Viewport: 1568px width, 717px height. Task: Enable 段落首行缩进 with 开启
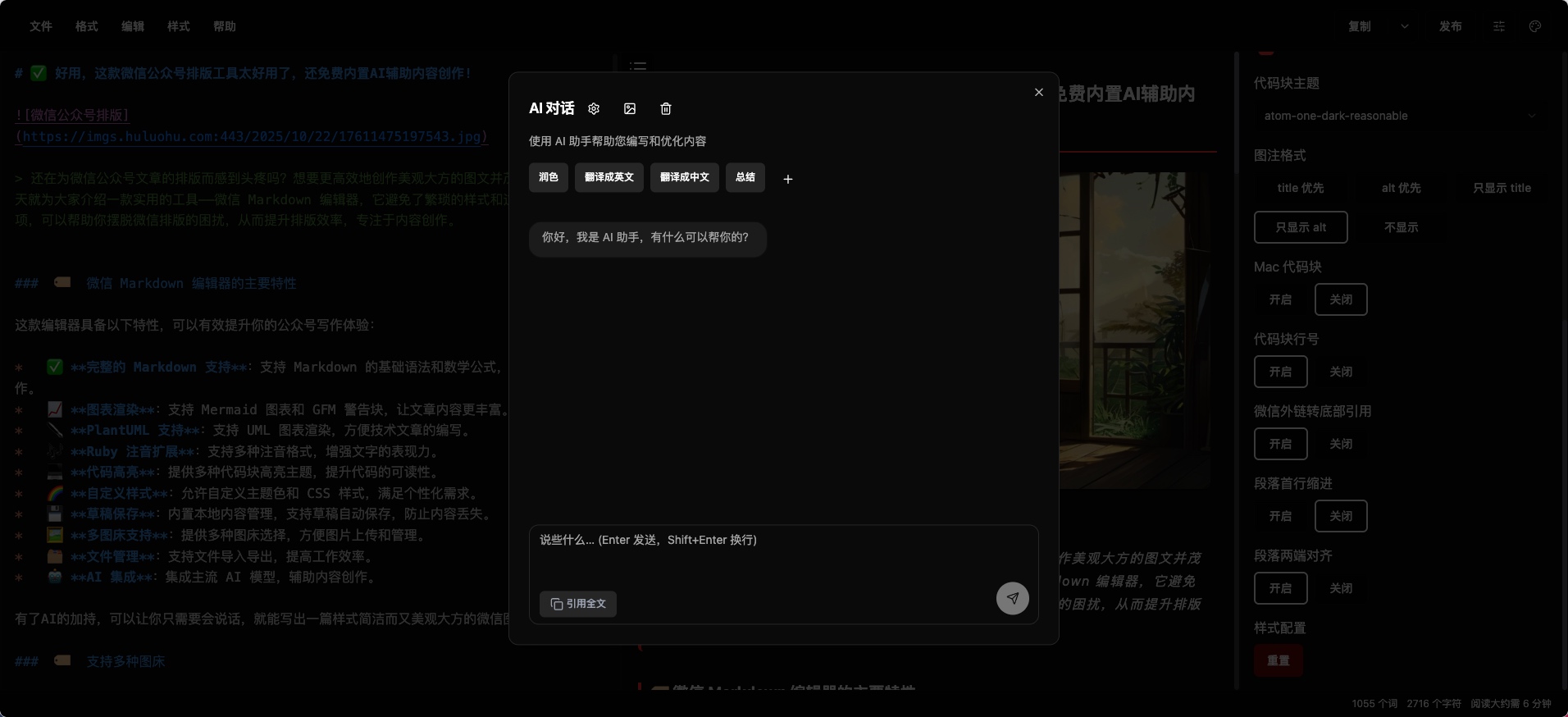click(x=1281, y=516)
